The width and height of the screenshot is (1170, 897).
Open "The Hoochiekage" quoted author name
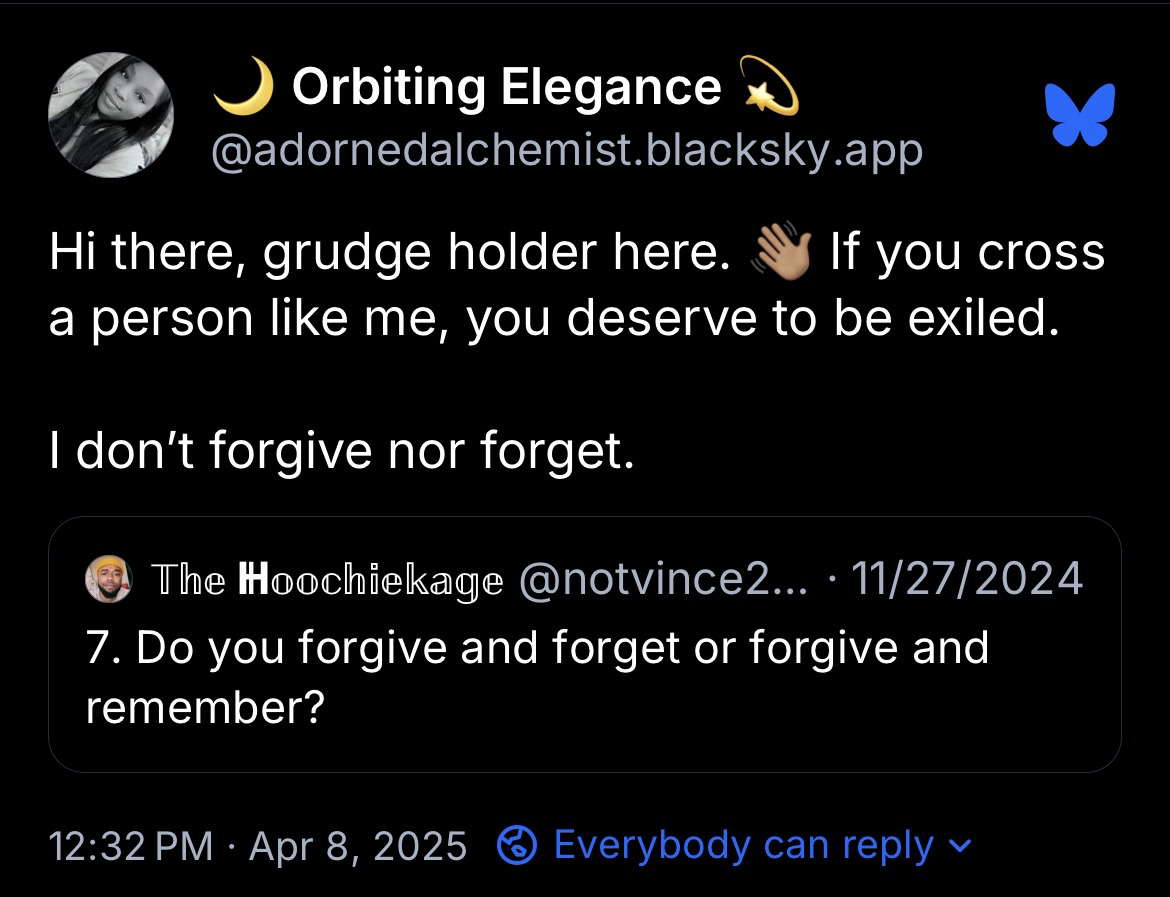click(x=327, y=578)
